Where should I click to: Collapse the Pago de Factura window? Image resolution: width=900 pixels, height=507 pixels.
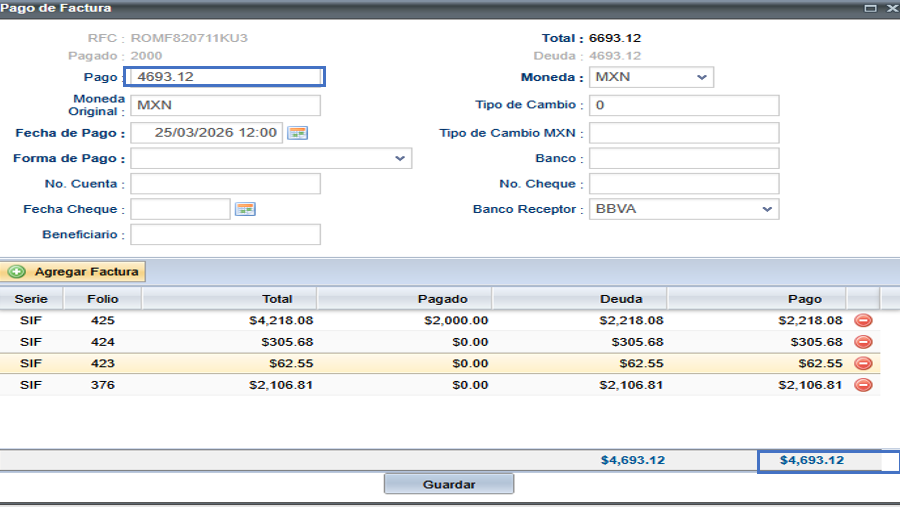tap(870, 8)
